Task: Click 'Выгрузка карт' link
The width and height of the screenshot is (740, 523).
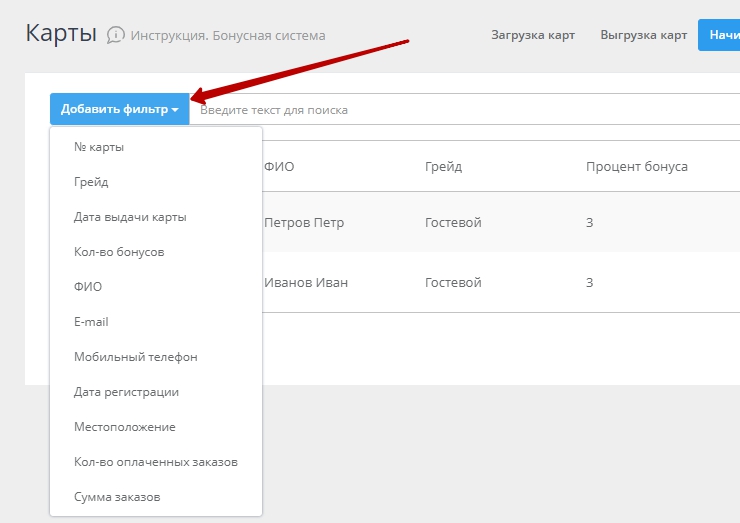Action: (643, 35)
